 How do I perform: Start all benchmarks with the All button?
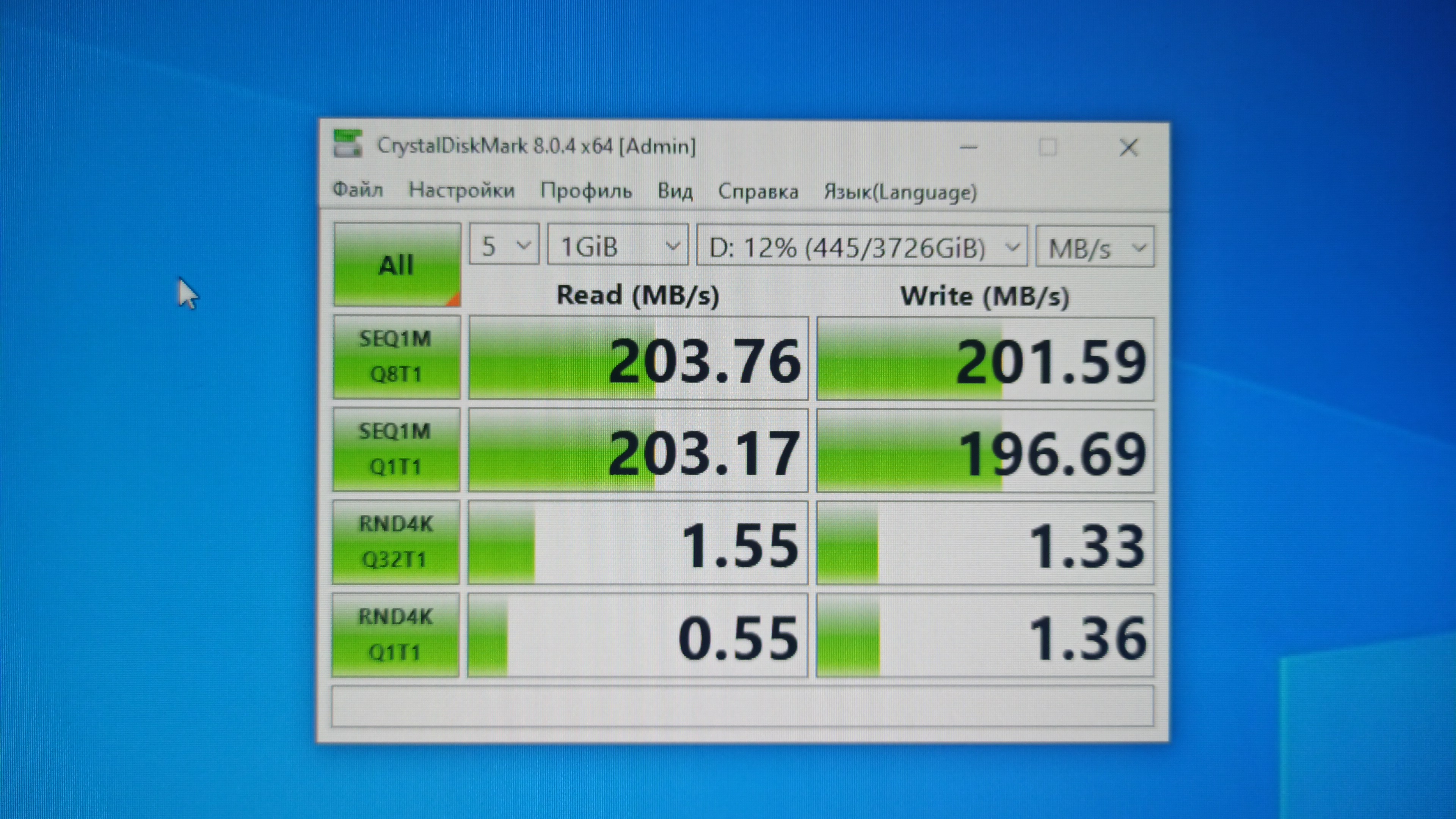tap(397, 265)
